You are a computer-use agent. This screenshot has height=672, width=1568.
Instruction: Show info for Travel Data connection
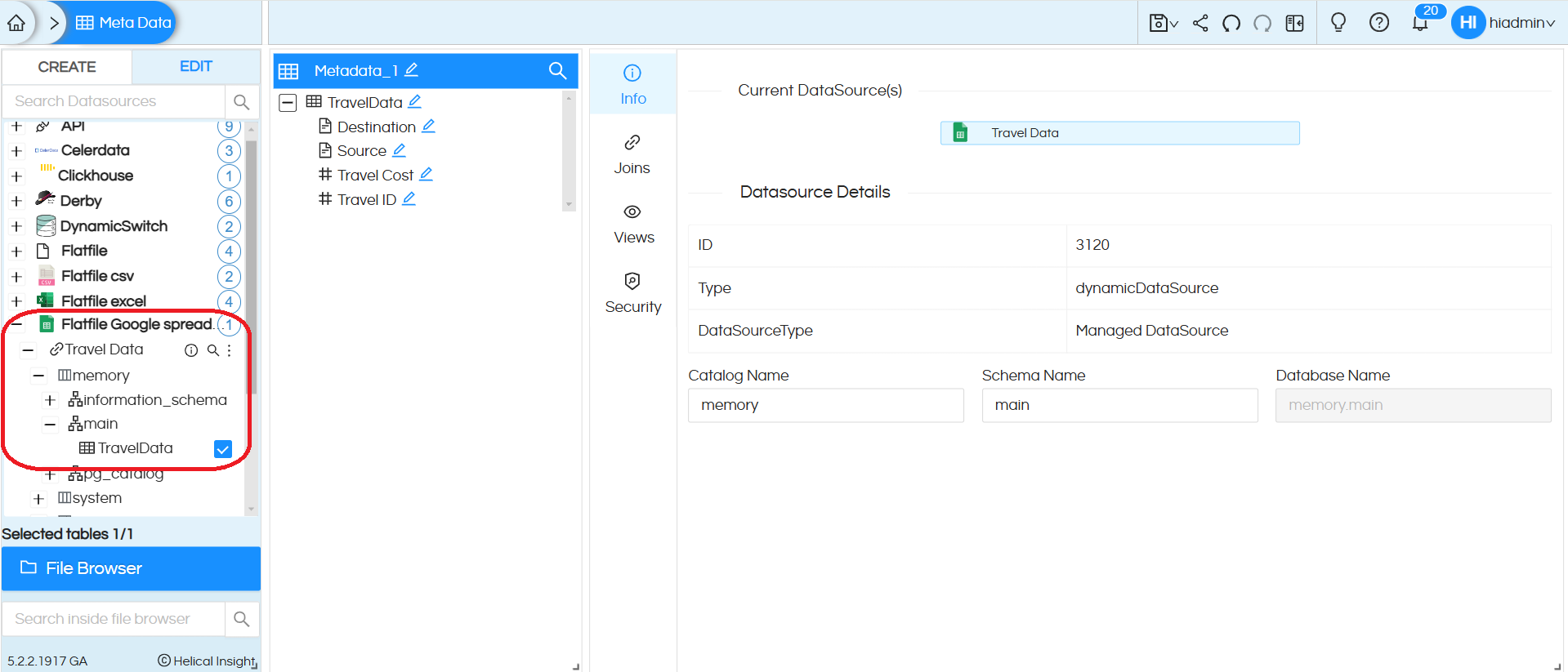coord(191,350)
